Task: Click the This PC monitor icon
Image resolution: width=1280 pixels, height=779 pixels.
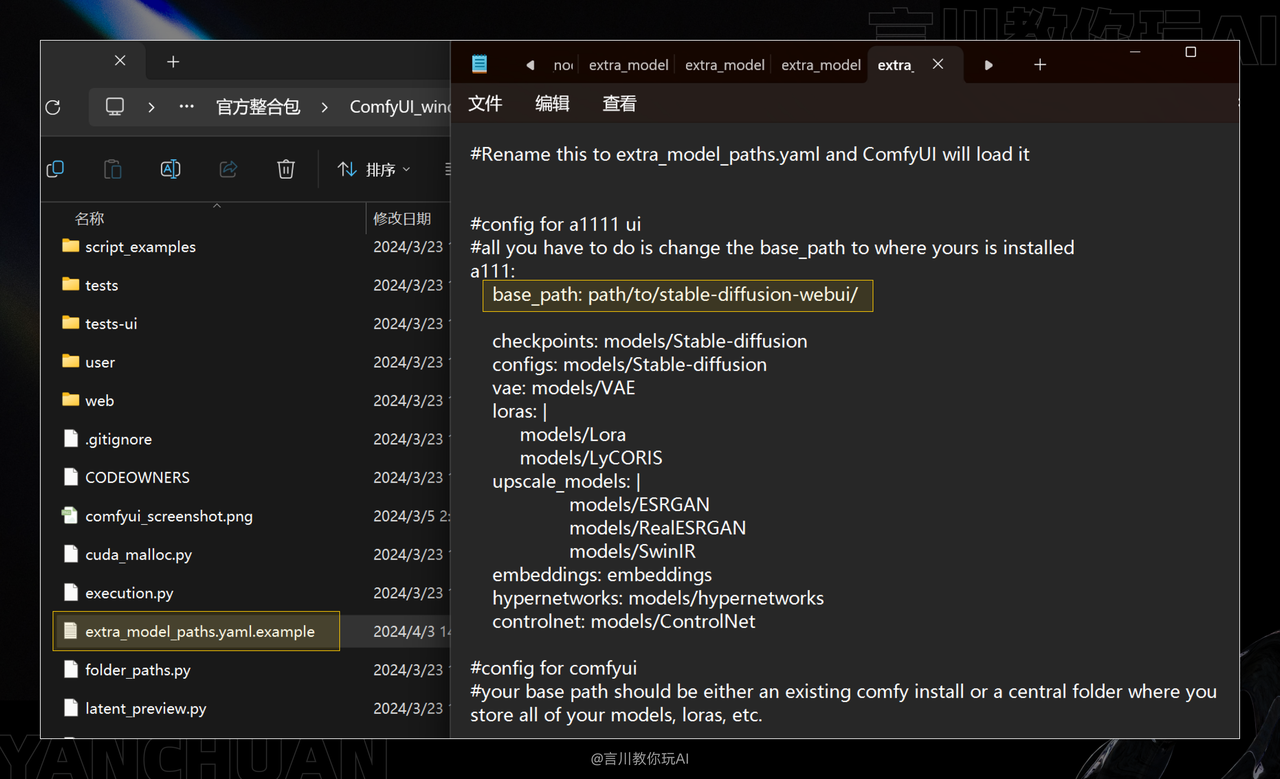Action: point(115,107)
